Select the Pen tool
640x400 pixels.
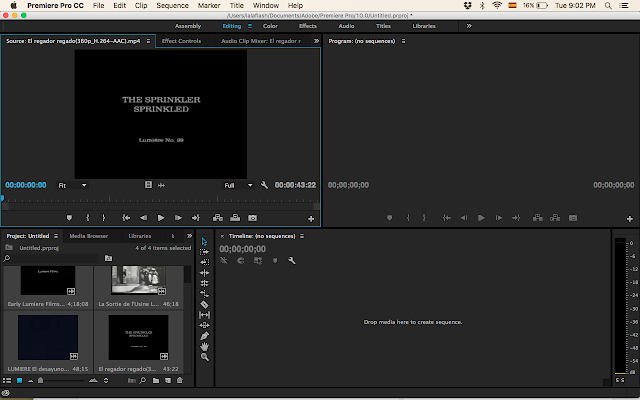204,336
